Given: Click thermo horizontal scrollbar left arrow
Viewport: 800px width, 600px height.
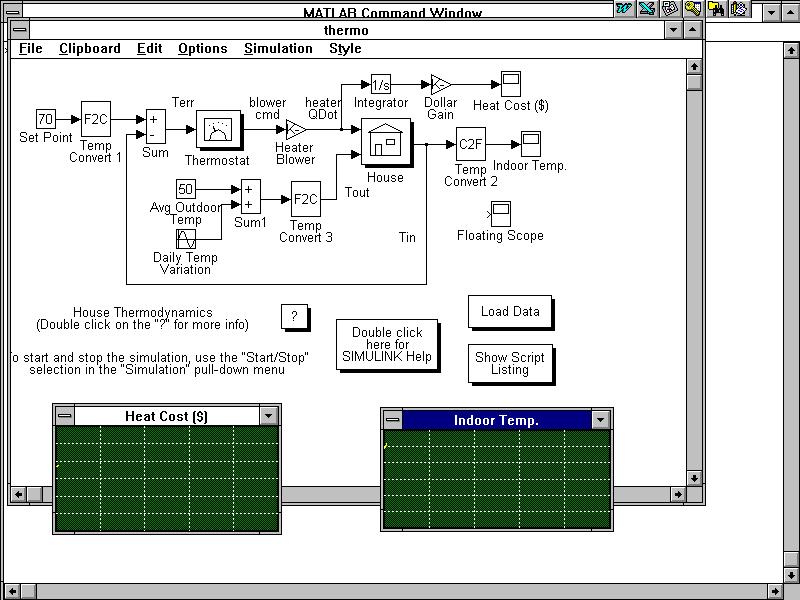Looking at the screenshot, I should (18, 494).
